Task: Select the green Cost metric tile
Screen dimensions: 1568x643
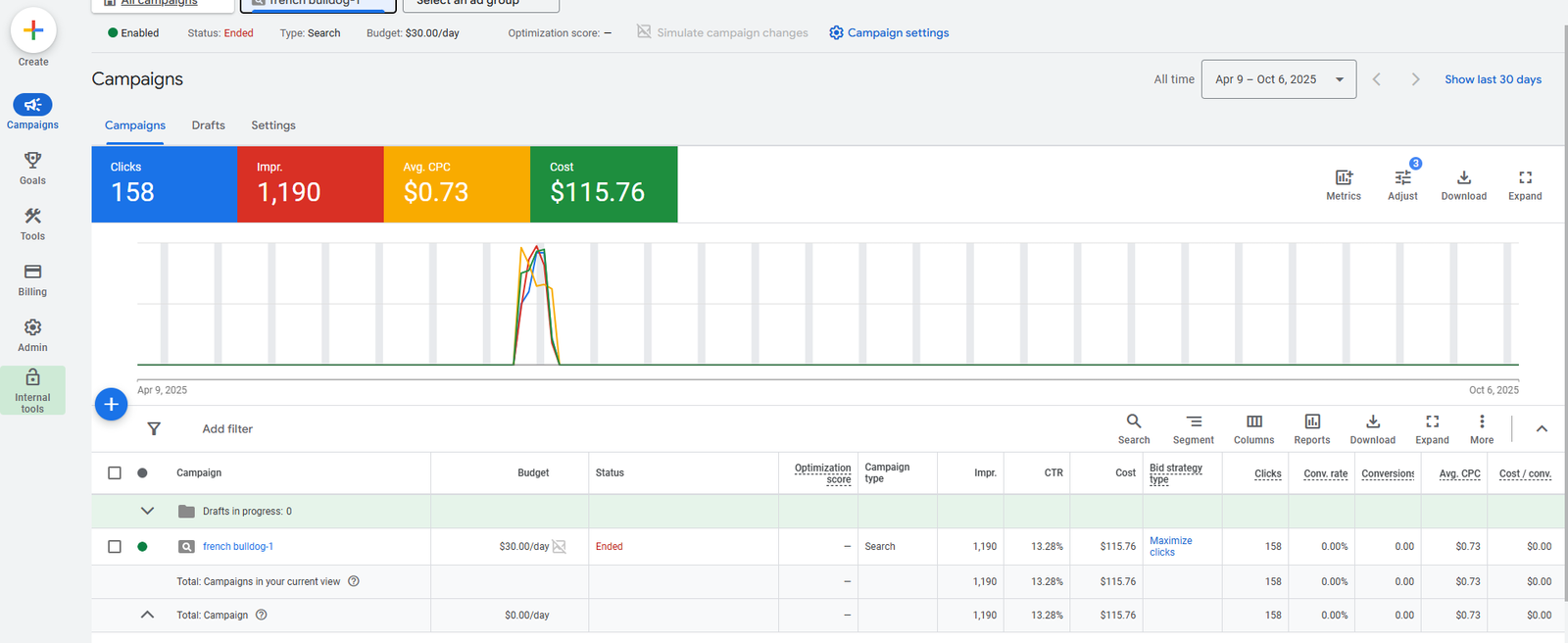Action: tap(603, 184)
